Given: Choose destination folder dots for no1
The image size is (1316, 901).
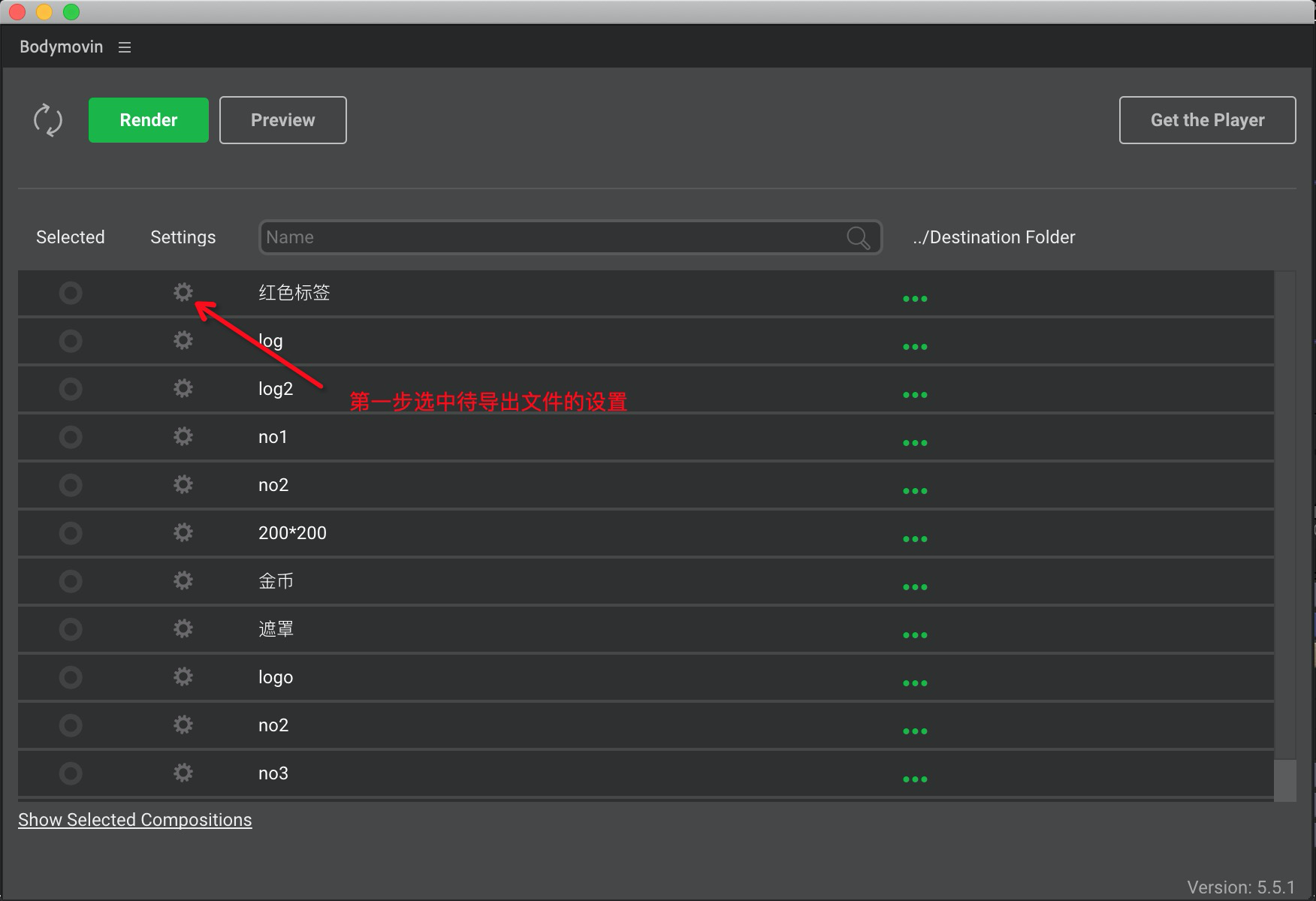Looking at the screenshot, I should pos(915,443).
